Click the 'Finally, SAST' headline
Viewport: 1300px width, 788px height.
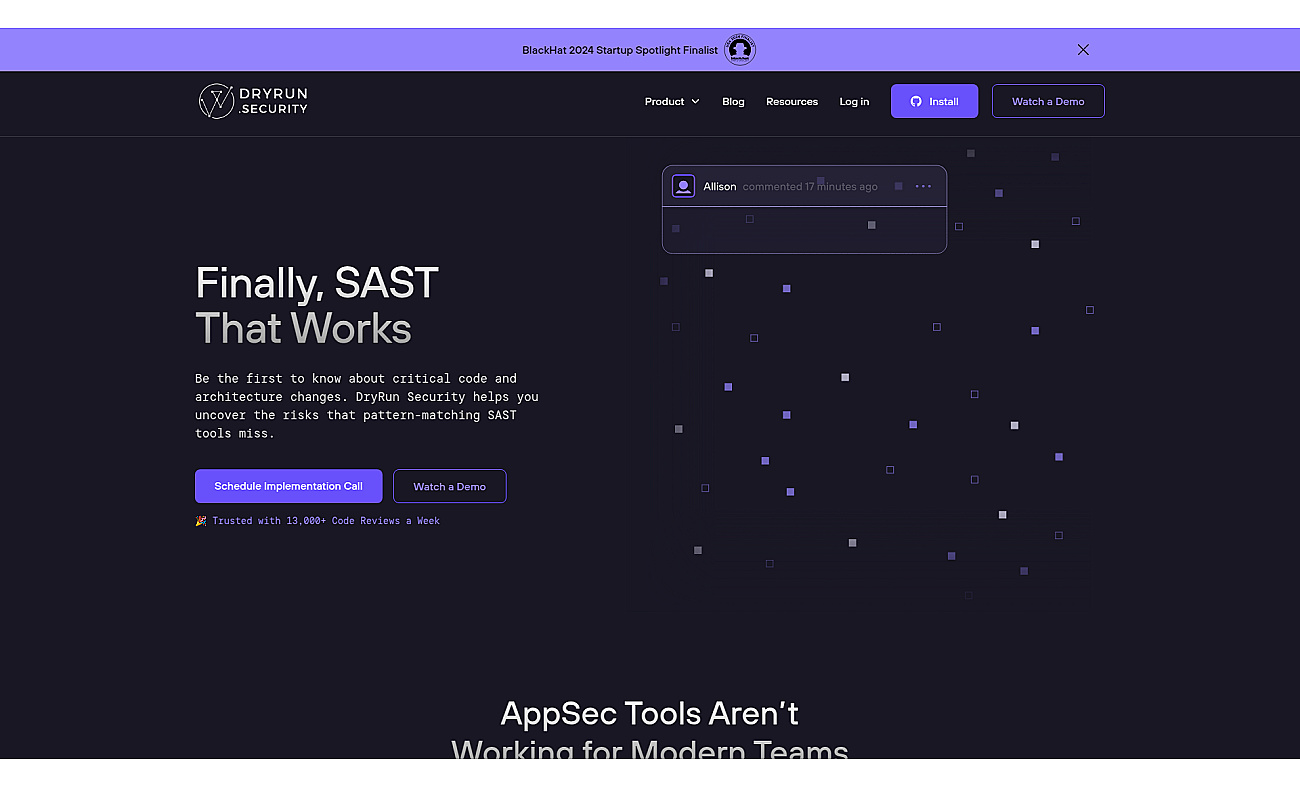click(x=317, y=282)
